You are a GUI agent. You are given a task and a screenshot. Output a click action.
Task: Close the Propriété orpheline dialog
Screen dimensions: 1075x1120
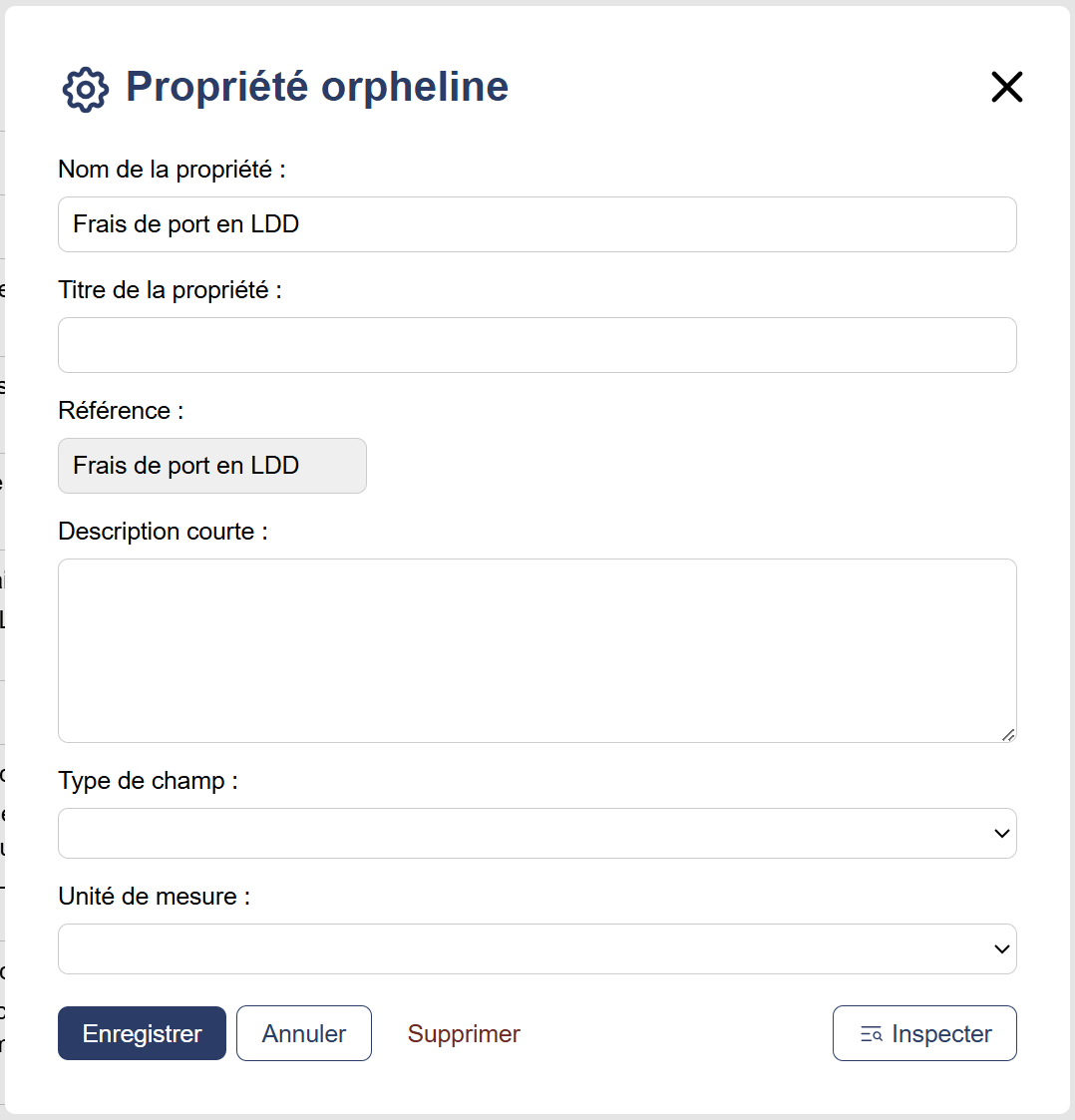1006,88
